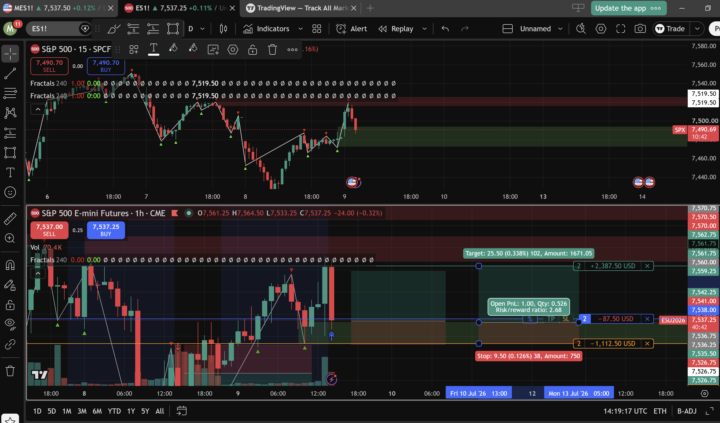Toggle magnet mode in the left sidebar
Screen dimensions: 720x423
click(10, 265)
